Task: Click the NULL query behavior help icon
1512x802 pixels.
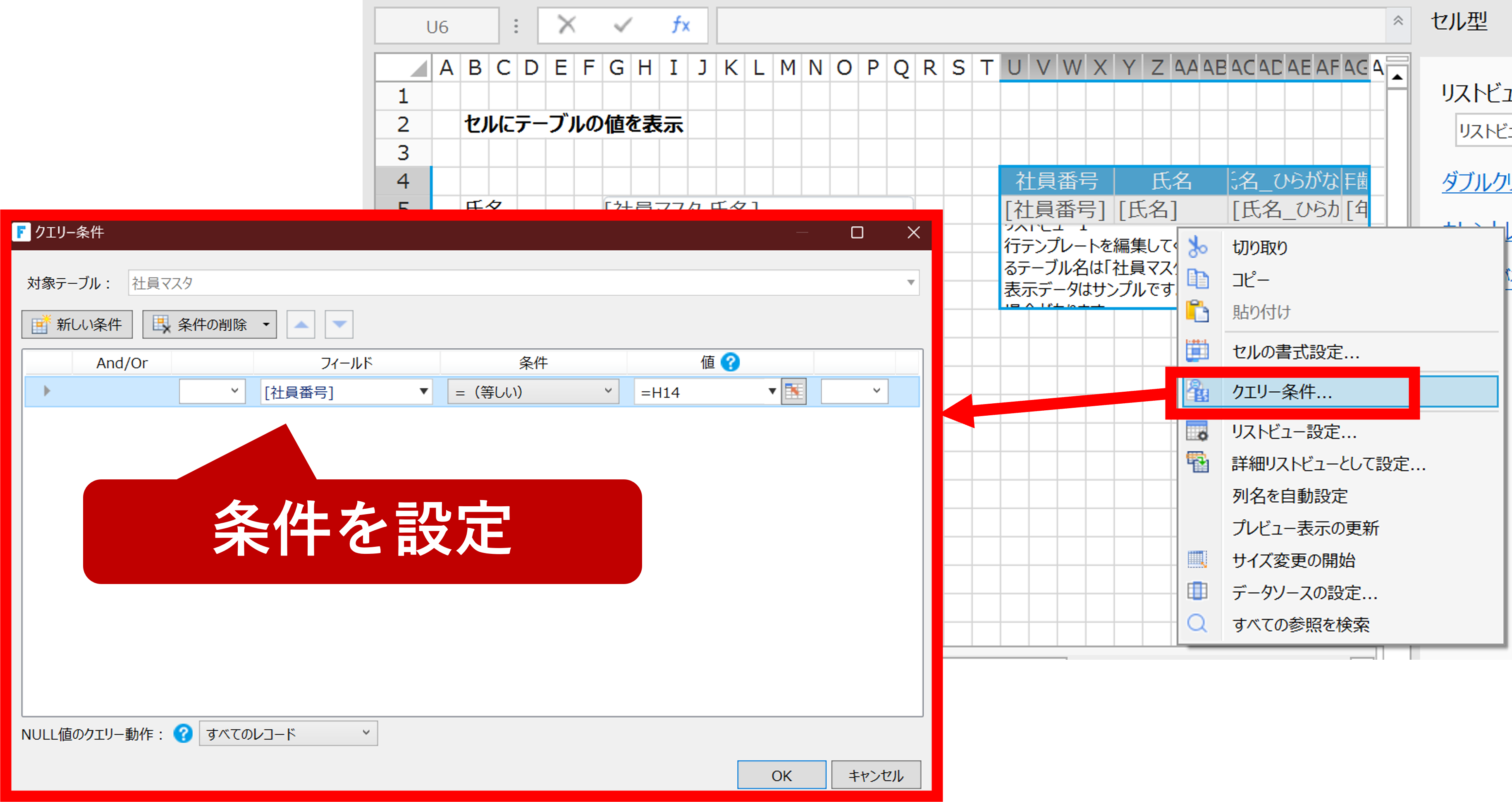Action: [183, 733]
